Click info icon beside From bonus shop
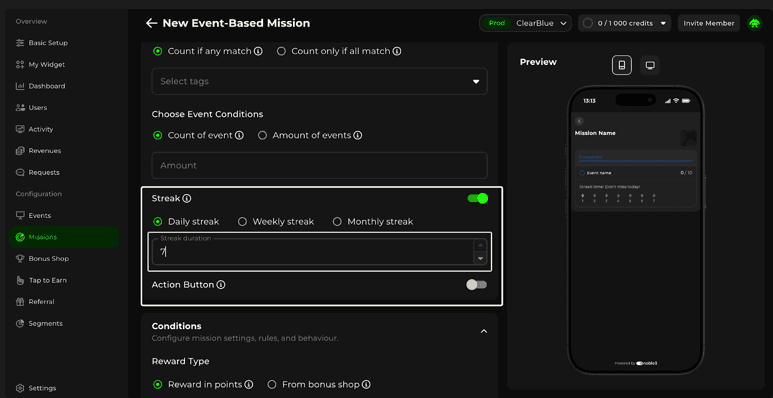The height and width of the screenshot is (398, 773). point(366,385)
